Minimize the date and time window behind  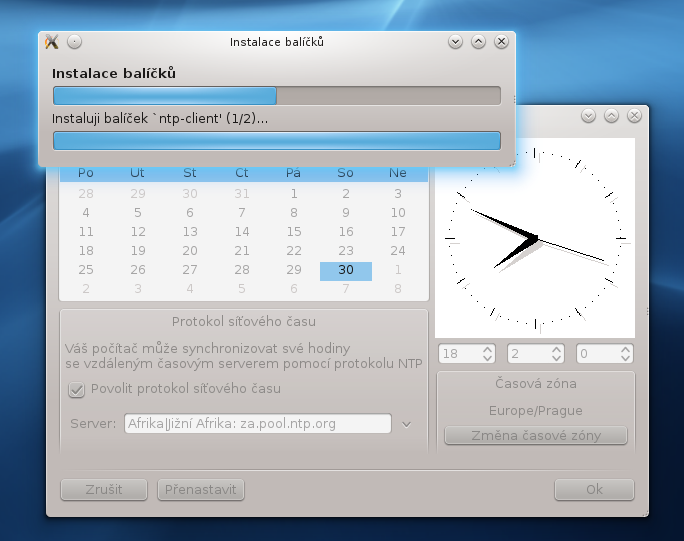click(x=588, y=116)
